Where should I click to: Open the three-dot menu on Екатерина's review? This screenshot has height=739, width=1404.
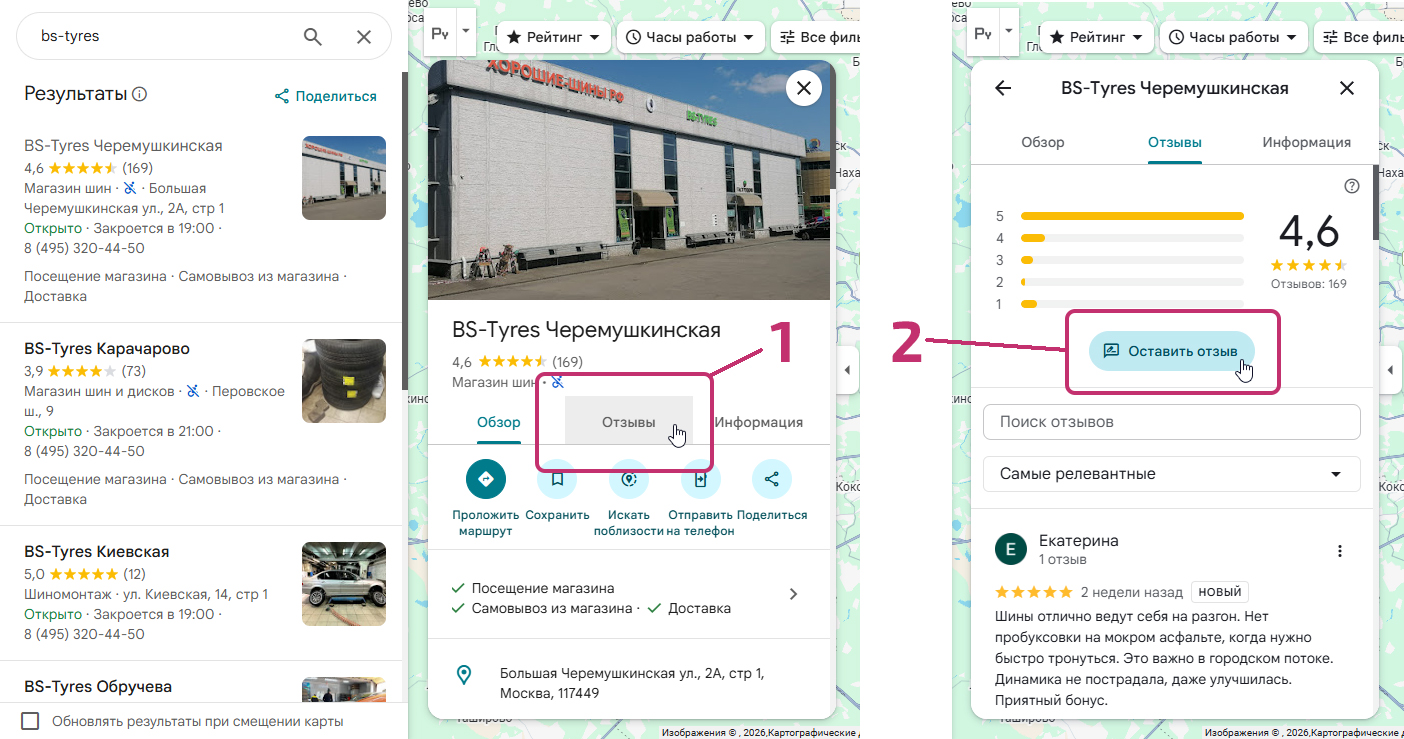1340,551
